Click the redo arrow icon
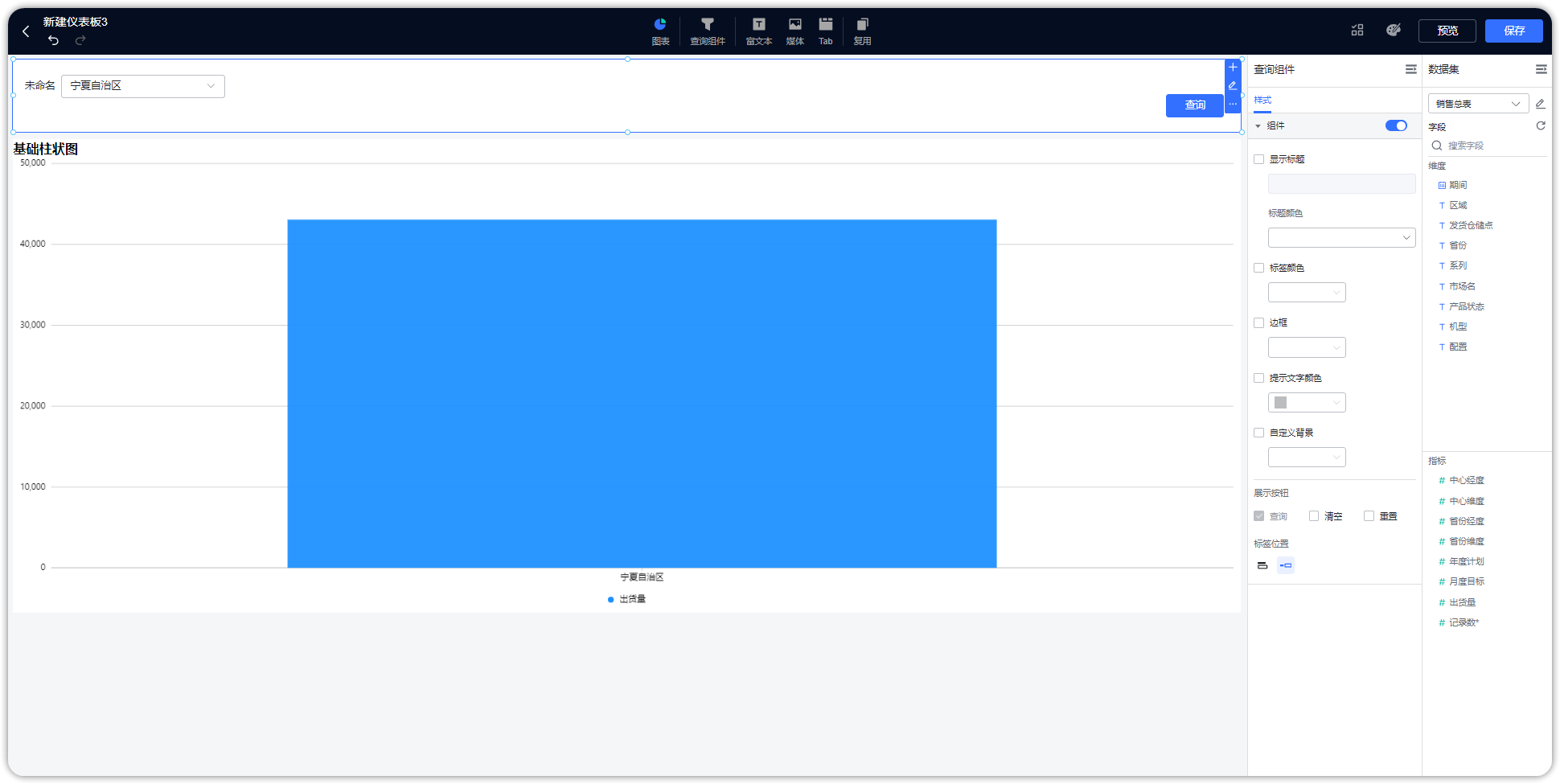Viewport: 1560px width, 784px height. click(x=80, y=40)
